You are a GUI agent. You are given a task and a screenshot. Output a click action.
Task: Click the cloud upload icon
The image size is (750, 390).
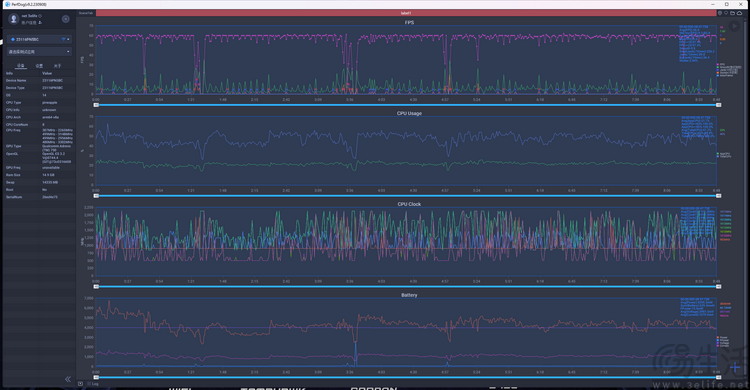click(739, 13)
